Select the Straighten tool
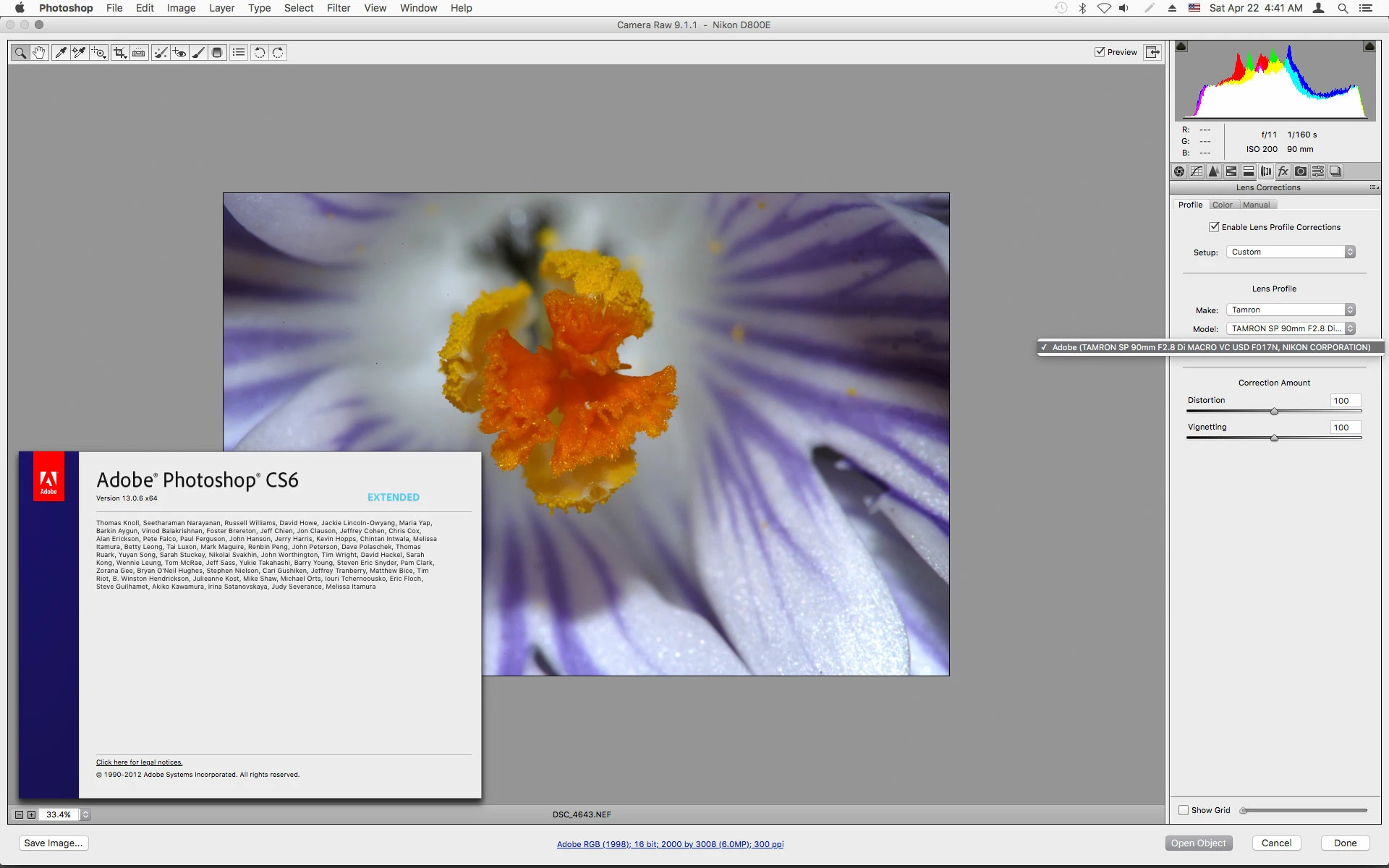 [x=139, y=53]
